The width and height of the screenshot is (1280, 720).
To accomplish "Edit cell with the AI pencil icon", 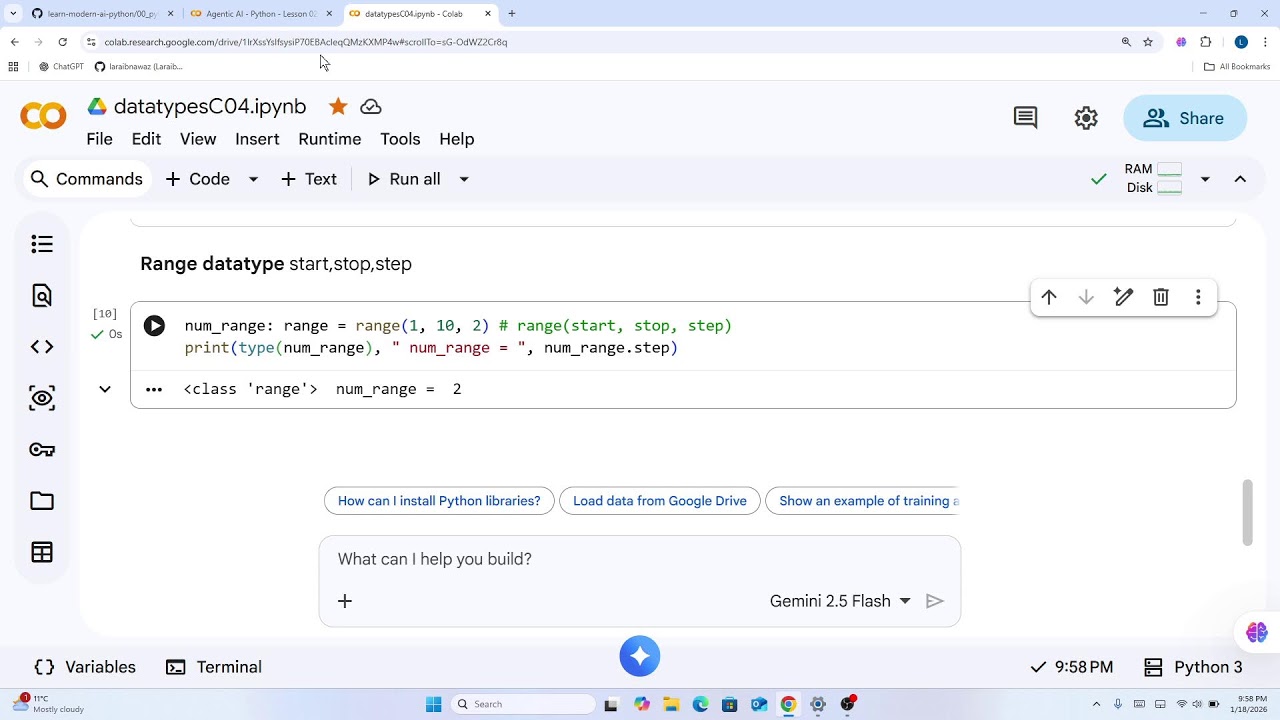I will [x=1124, y=297].
